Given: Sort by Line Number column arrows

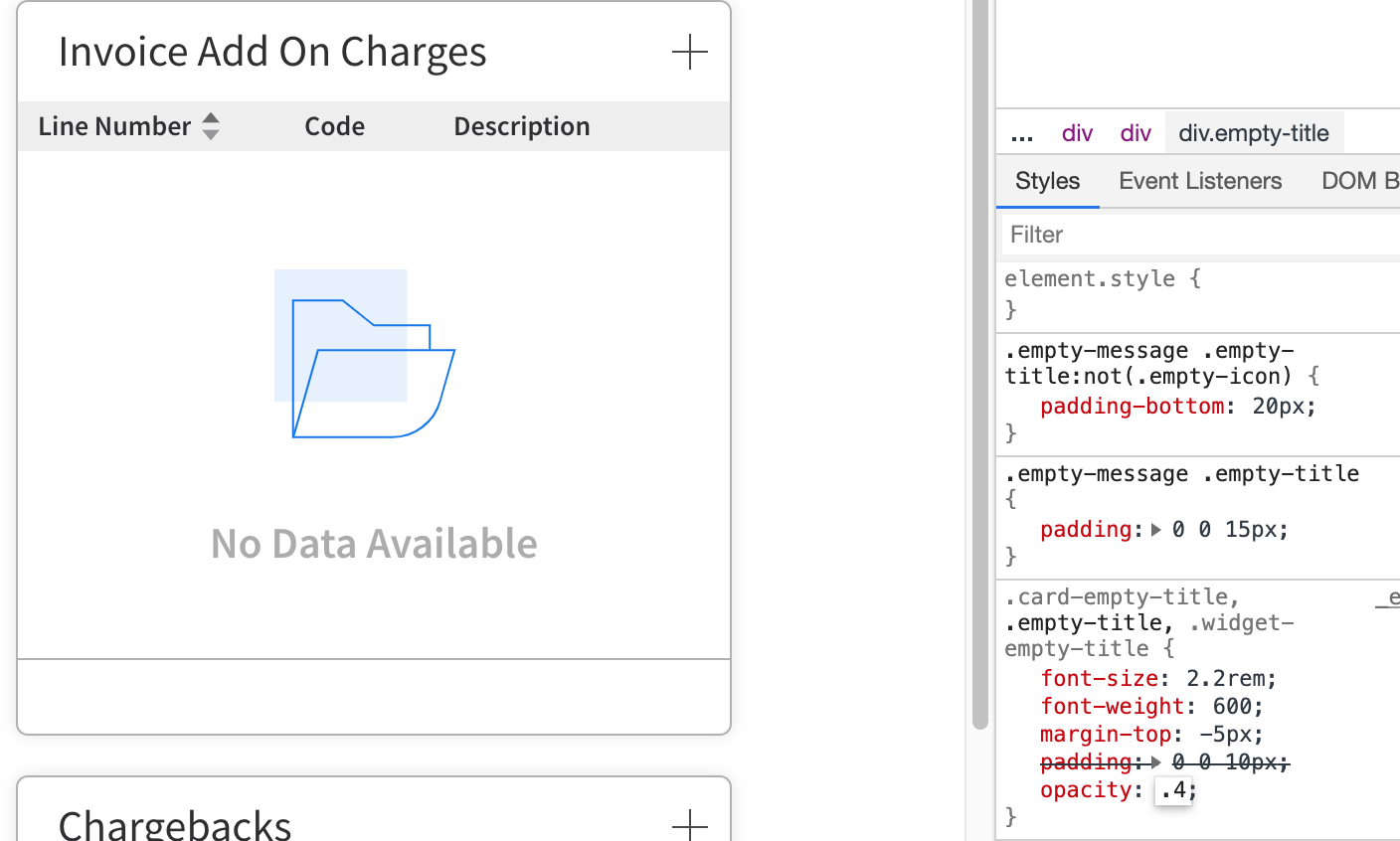Looking at the screenshot, I should pos(211,126).
